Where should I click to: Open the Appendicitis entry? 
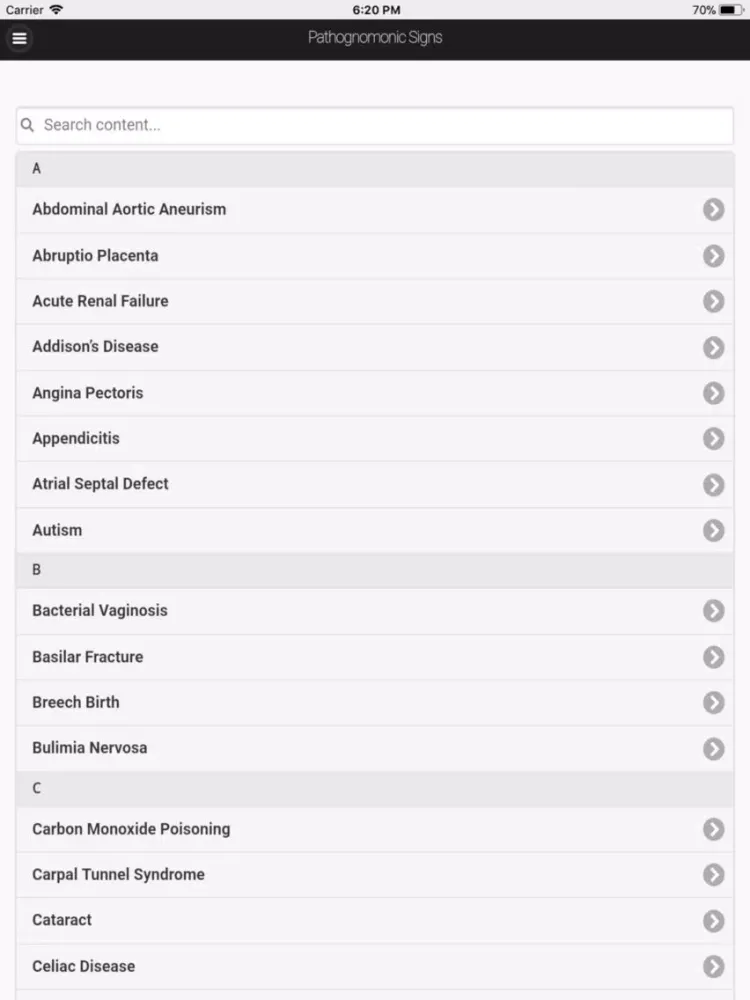pos(76,438)
